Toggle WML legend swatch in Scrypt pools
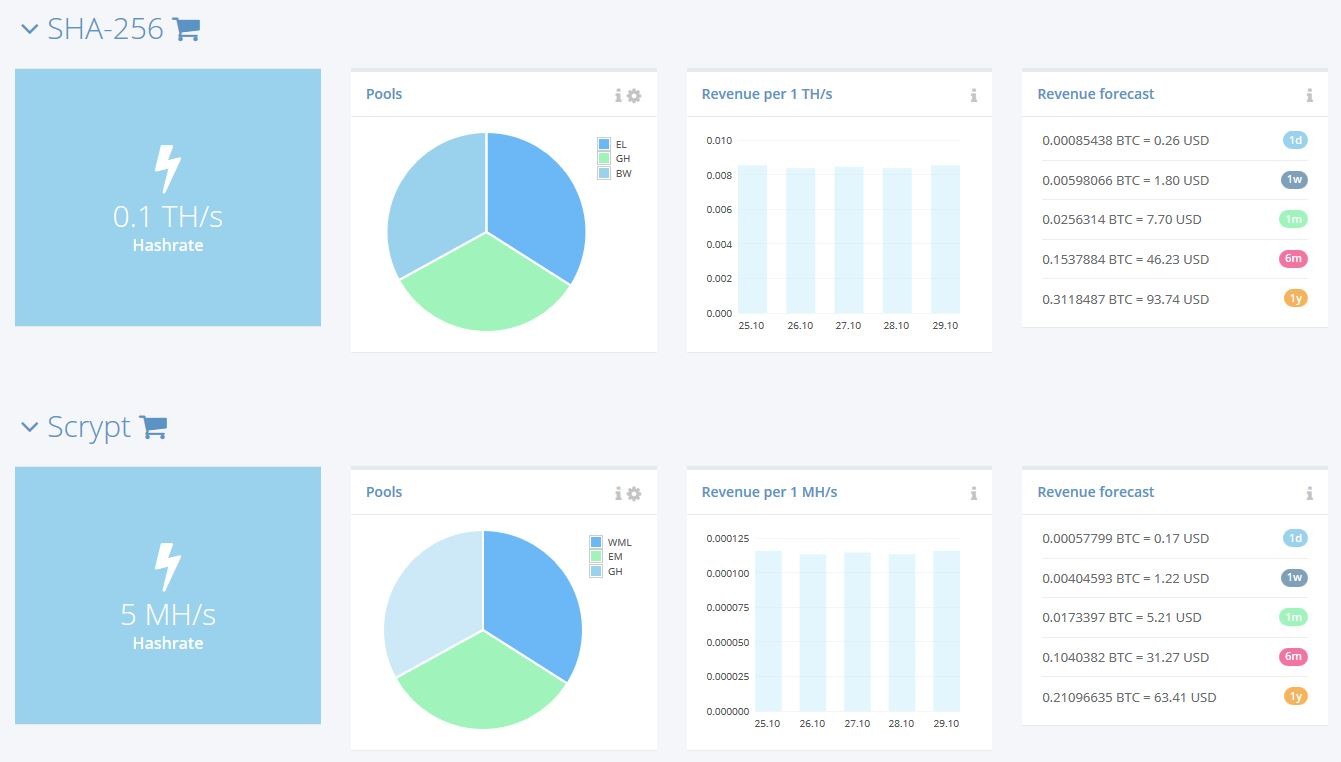This screenshot has width=1341, height=762. click(x=596, y=542)
